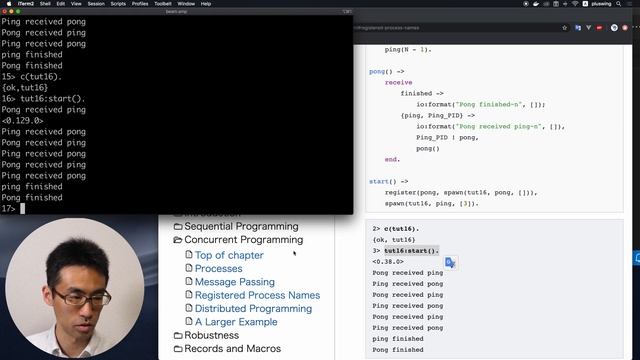The height and width of the screenshot is (360, 640).
Task: Click '{ok,tut16}' output in terminal
Action: [24, 88]
